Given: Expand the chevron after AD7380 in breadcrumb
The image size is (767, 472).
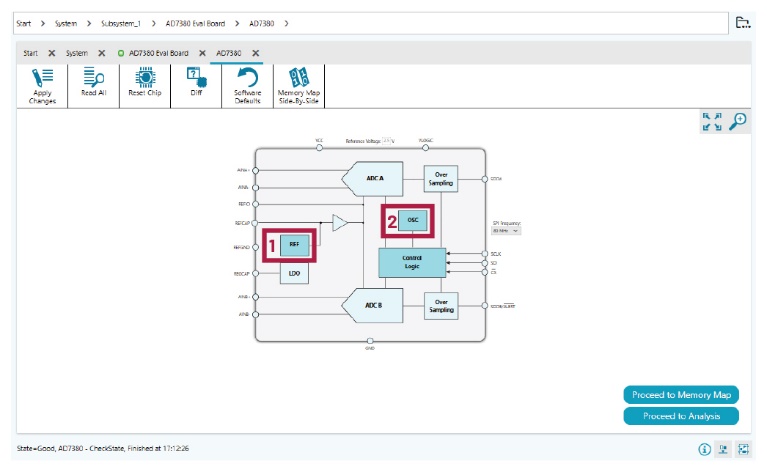Looking at the screenshot, I should click(x=286, y=23).
